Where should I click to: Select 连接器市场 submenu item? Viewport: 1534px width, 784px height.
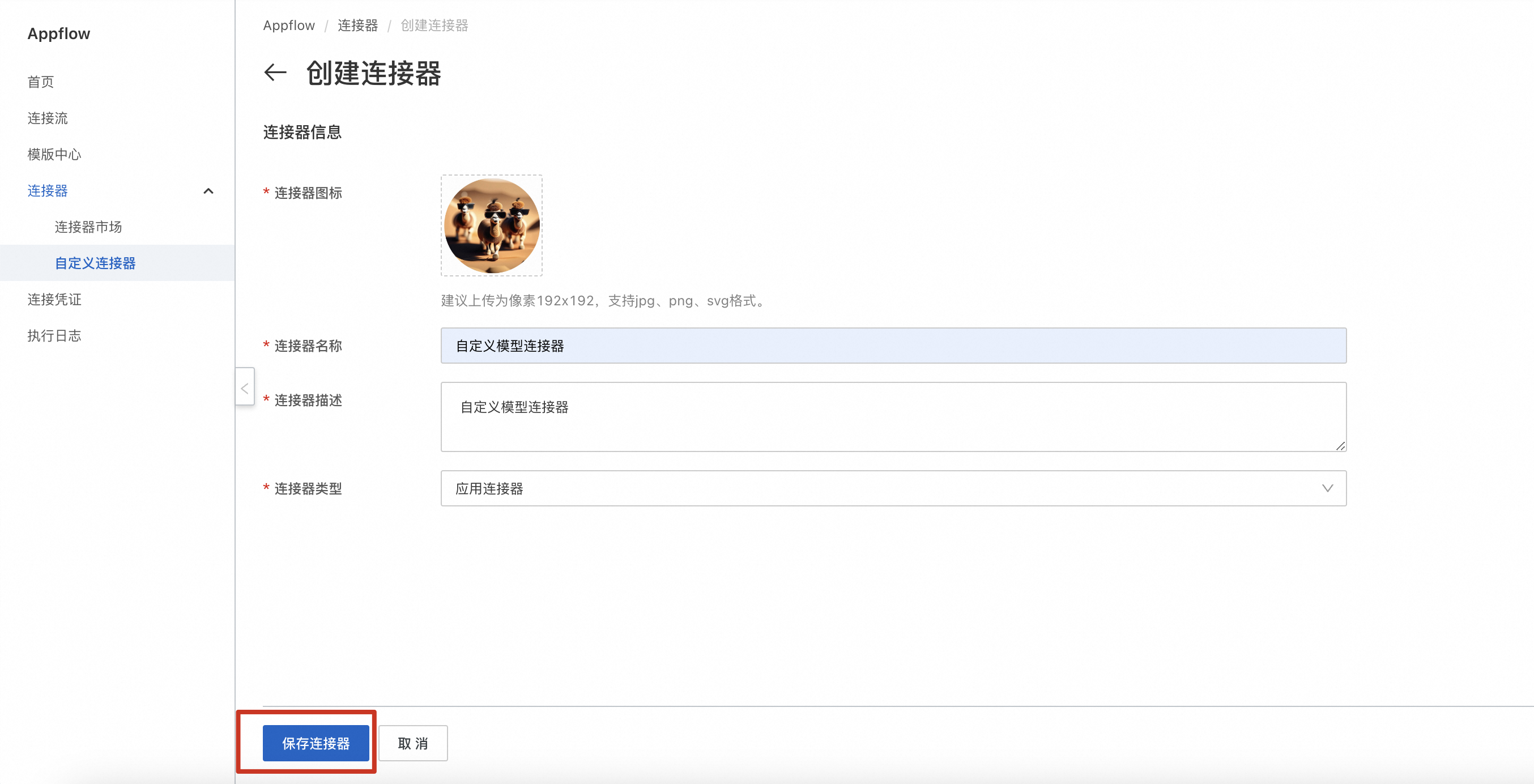click(88, 227)
